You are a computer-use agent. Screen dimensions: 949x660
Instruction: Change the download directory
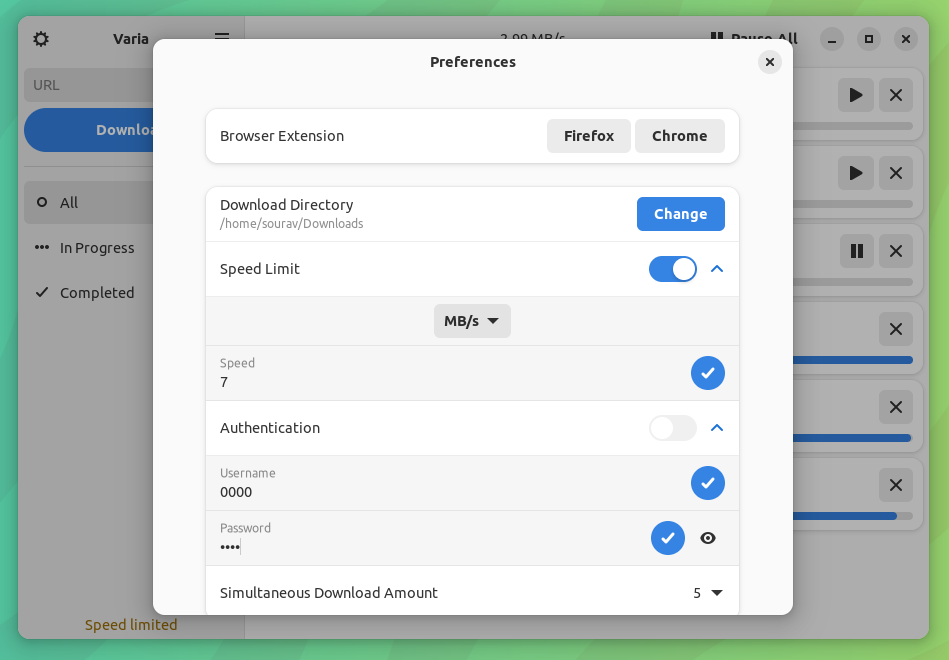(680, 214)
